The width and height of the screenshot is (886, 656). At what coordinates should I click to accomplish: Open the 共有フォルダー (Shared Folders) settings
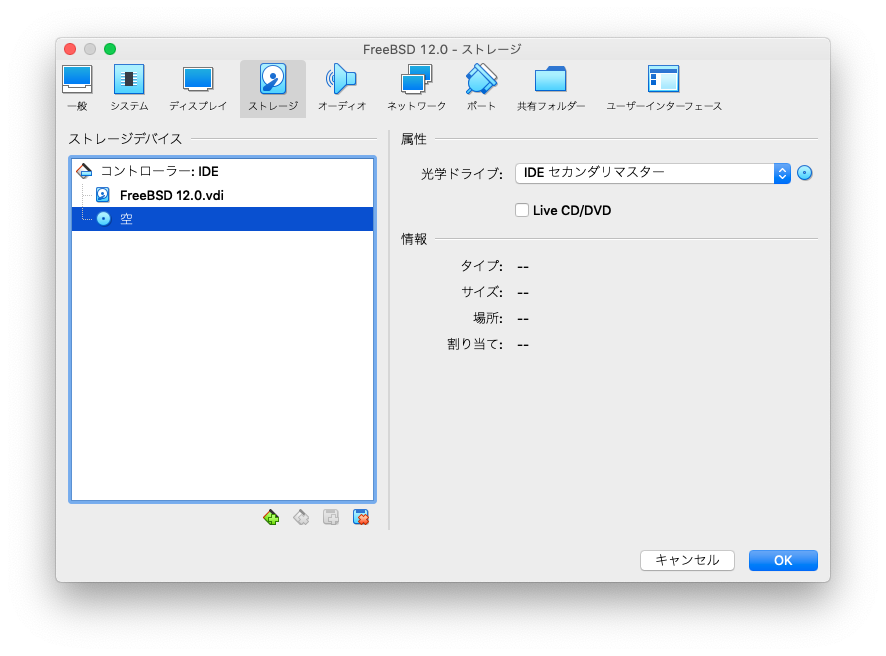click(551, 87)
